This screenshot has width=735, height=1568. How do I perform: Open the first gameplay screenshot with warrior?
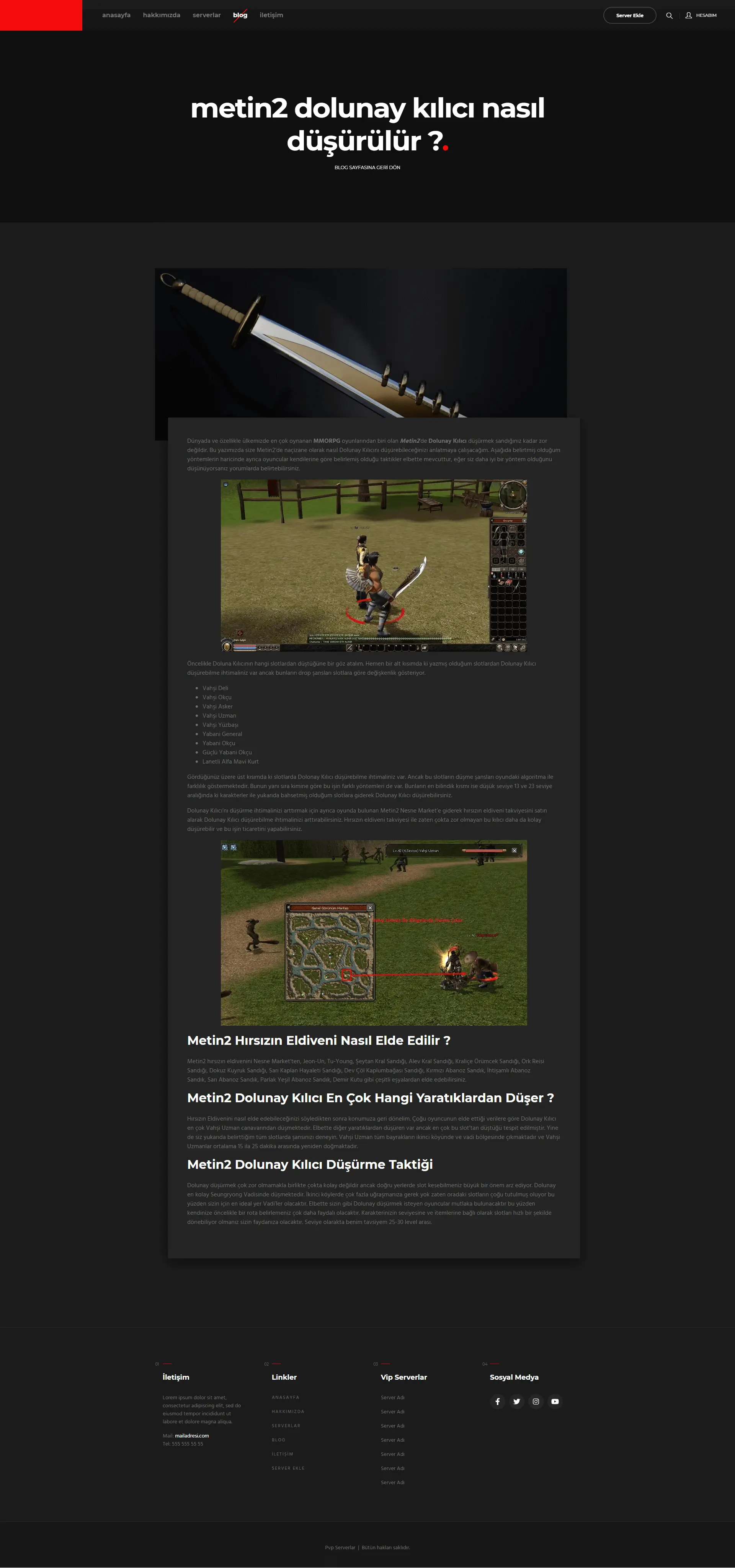(374, 566)
